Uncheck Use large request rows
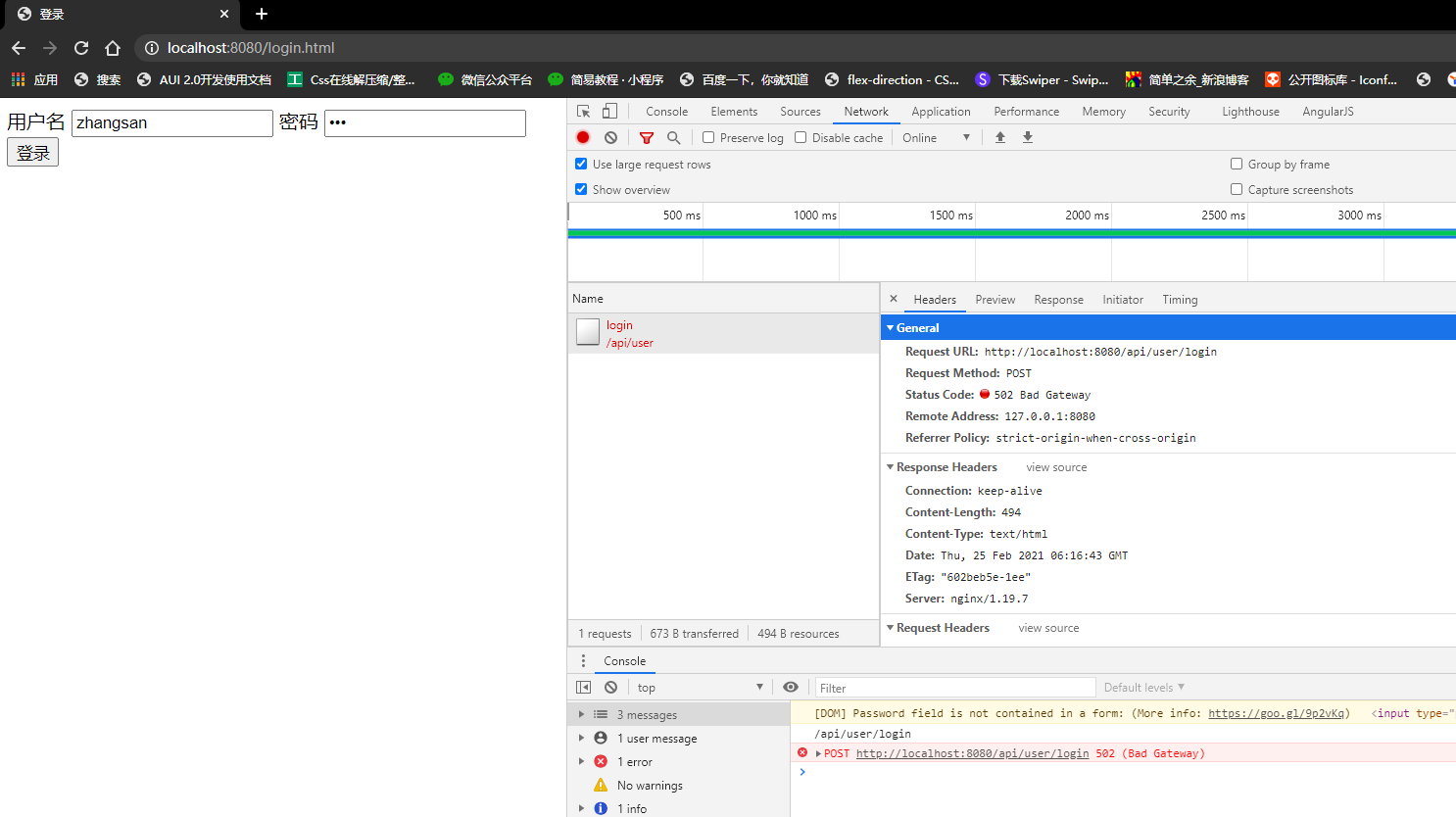The image size is (1456, 817). [581, 164]
